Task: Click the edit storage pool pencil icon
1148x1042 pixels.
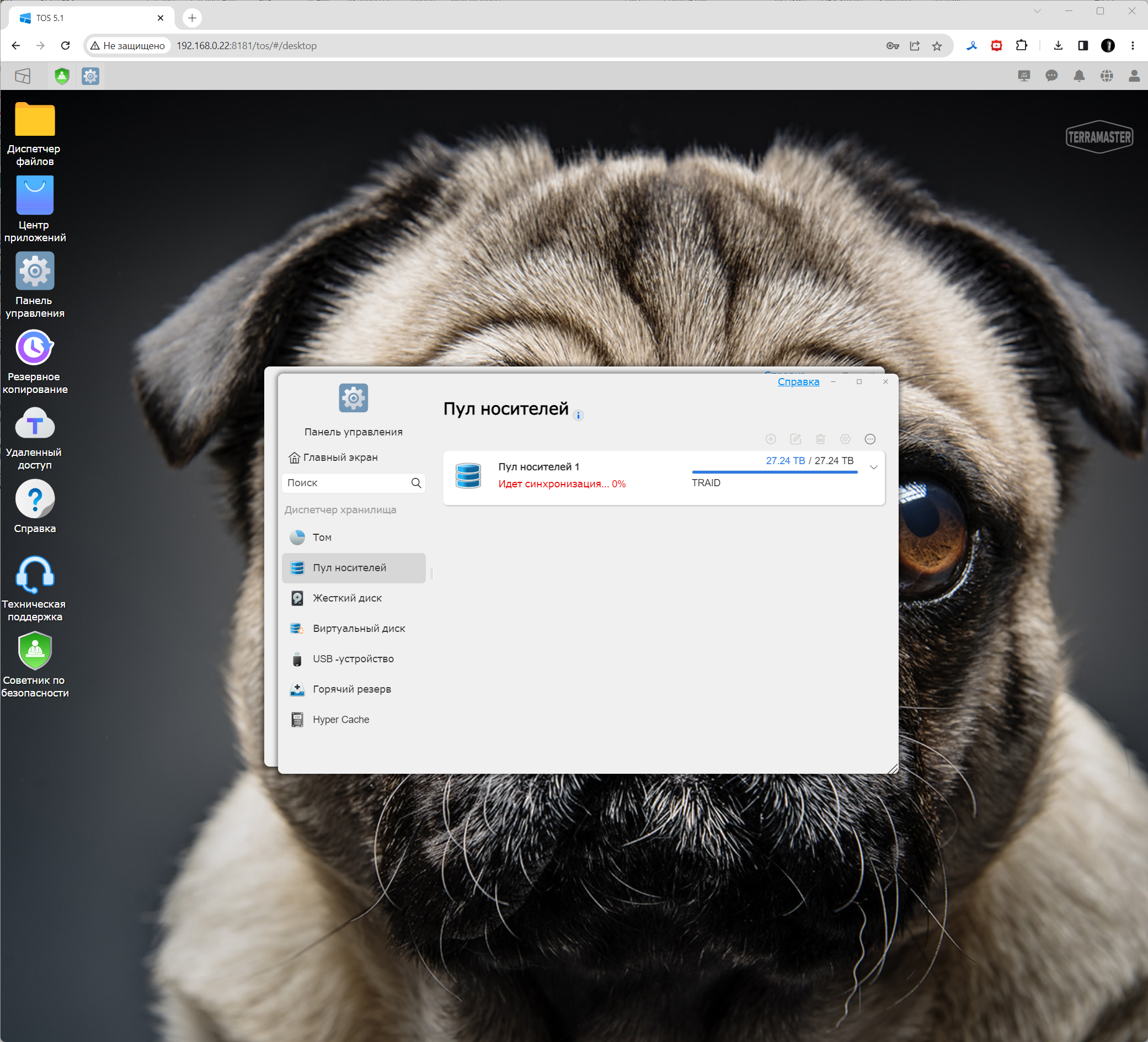Action: point(795,439)
